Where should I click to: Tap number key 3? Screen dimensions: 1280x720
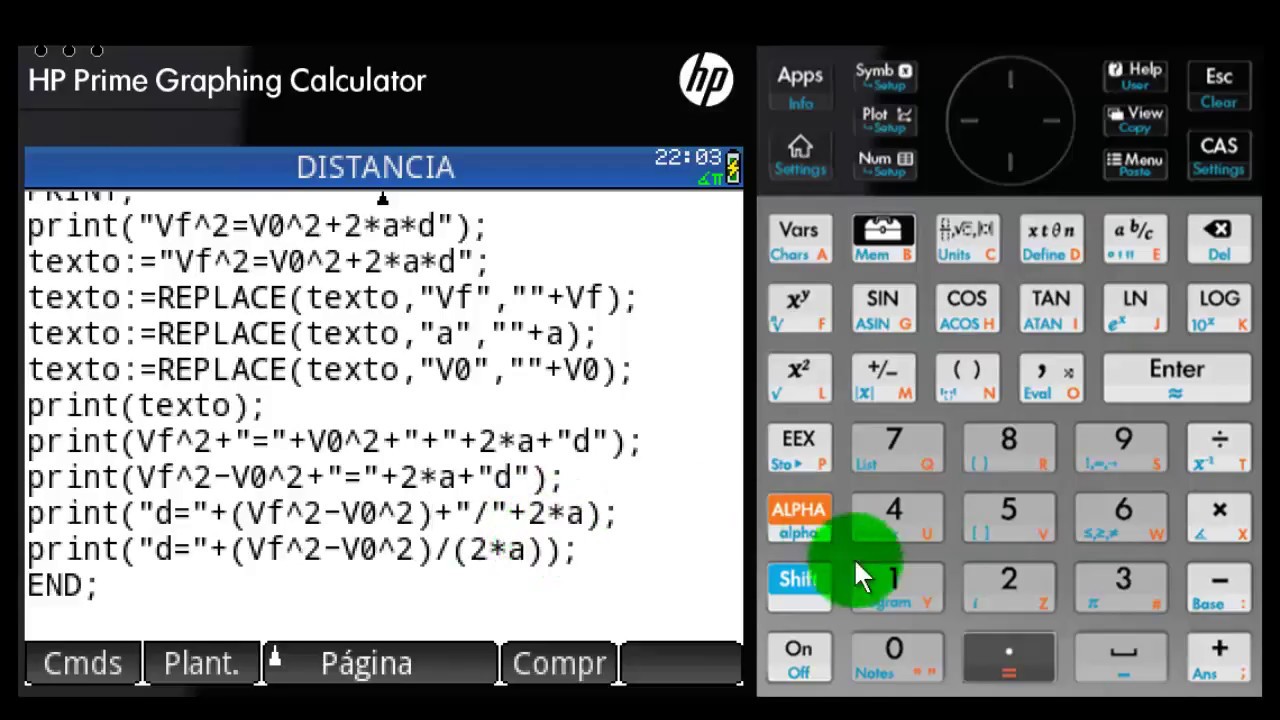pos(1123,588)
